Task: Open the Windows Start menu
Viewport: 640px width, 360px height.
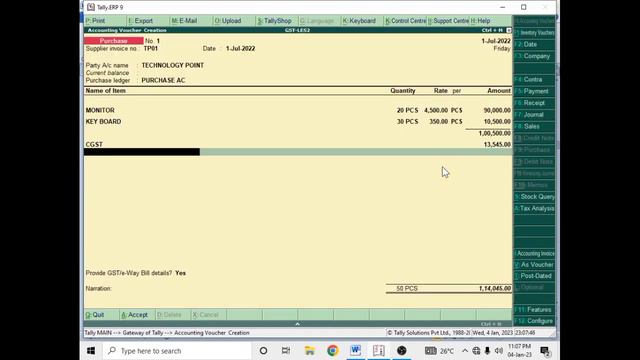Action: (x=91, y=351)
